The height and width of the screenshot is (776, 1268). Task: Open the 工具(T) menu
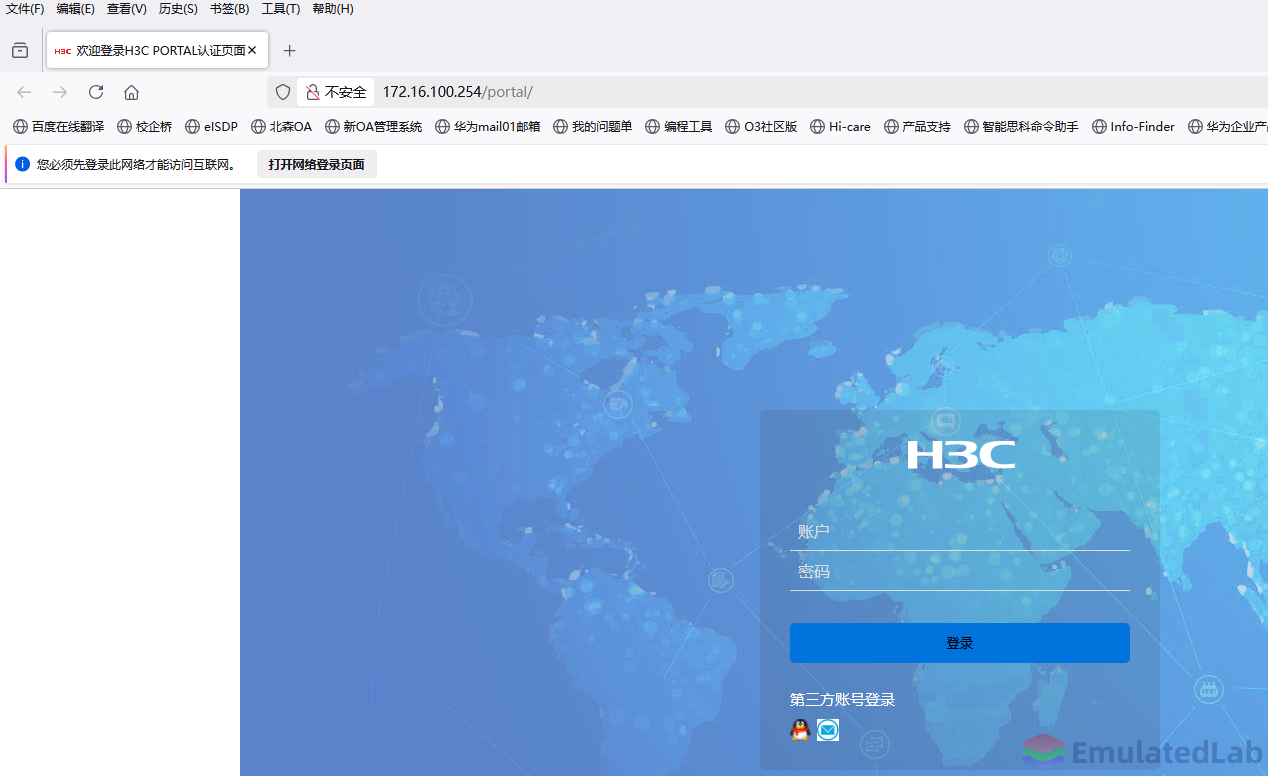[280, 9]
